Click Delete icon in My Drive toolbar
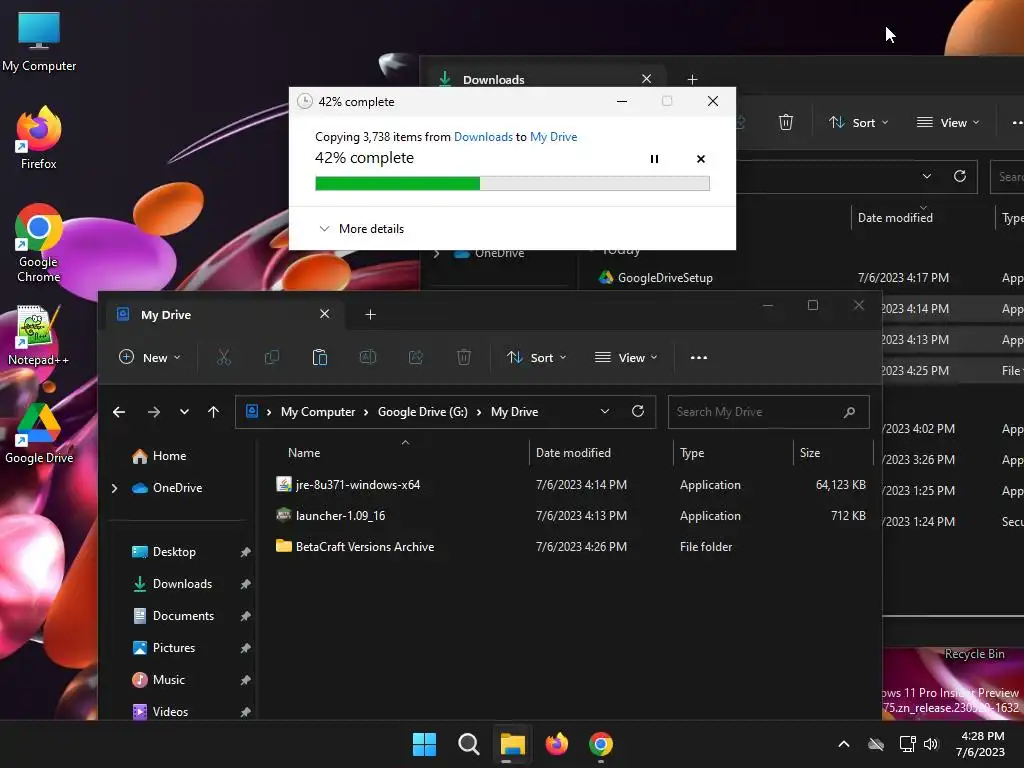 [x=464, y=357]
